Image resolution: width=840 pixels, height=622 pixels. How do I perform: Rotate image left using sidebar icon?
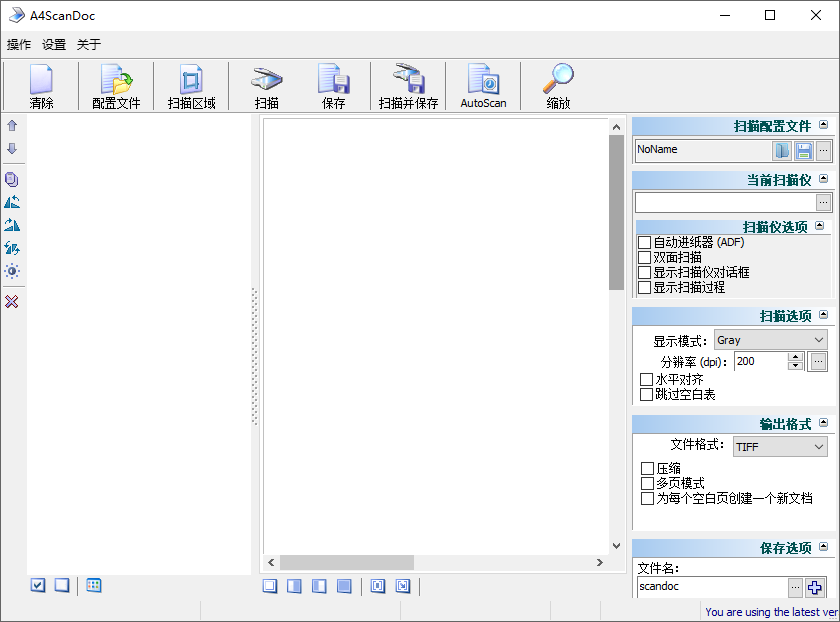point(12,202)
